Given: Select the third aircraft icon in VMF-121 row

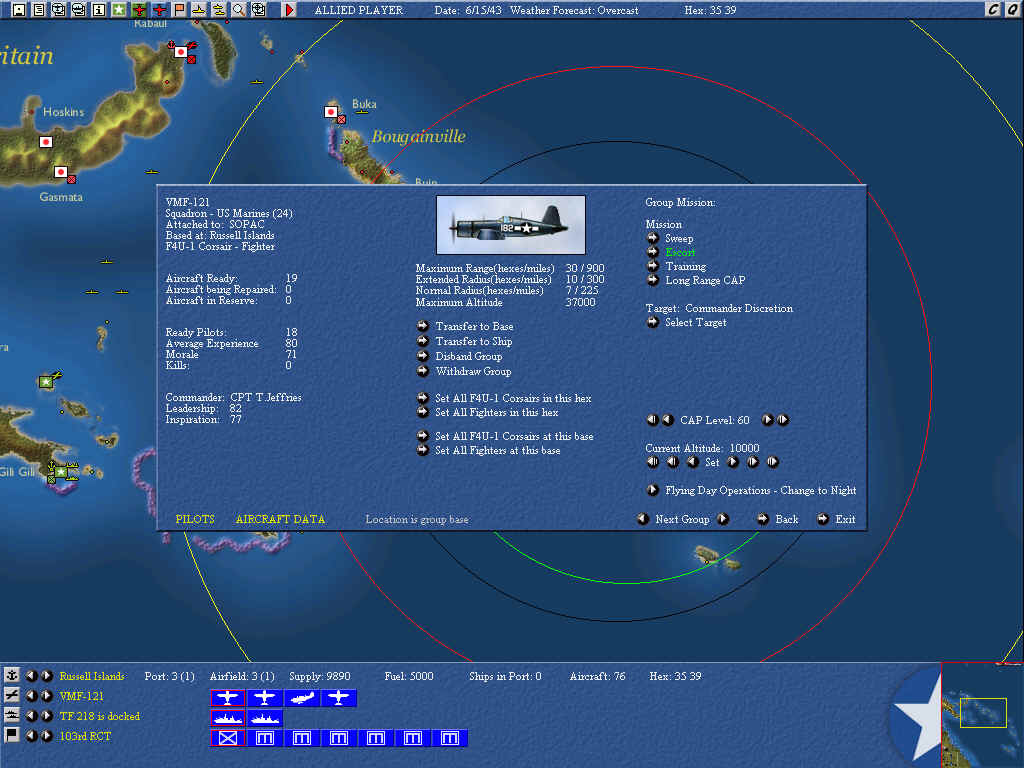Looking at the screenshot, I should (x=303, y=698).
